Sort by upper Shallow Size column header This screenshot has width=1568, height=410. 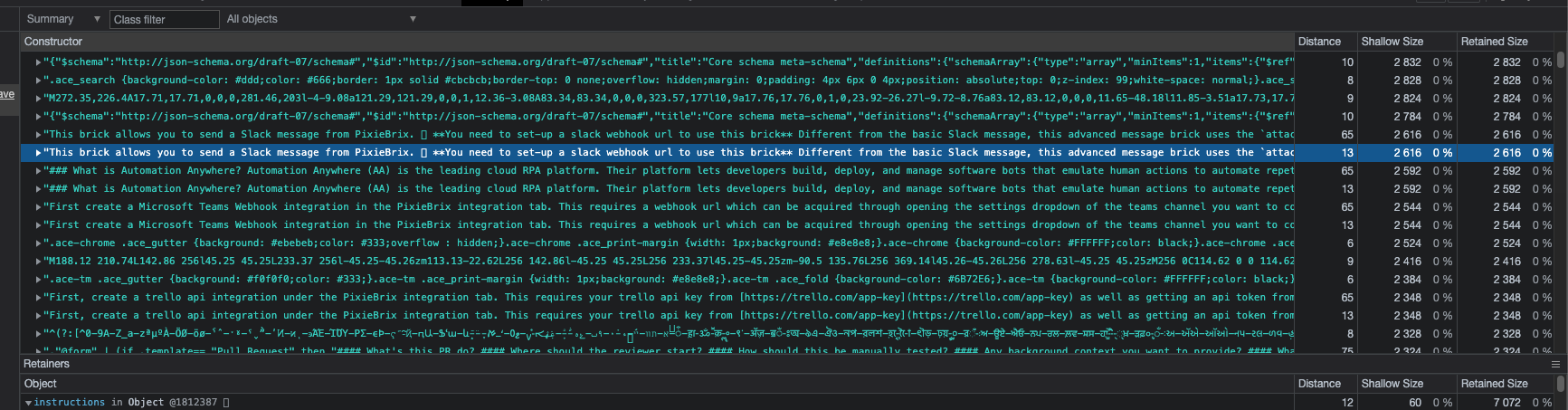[1406, 42]
